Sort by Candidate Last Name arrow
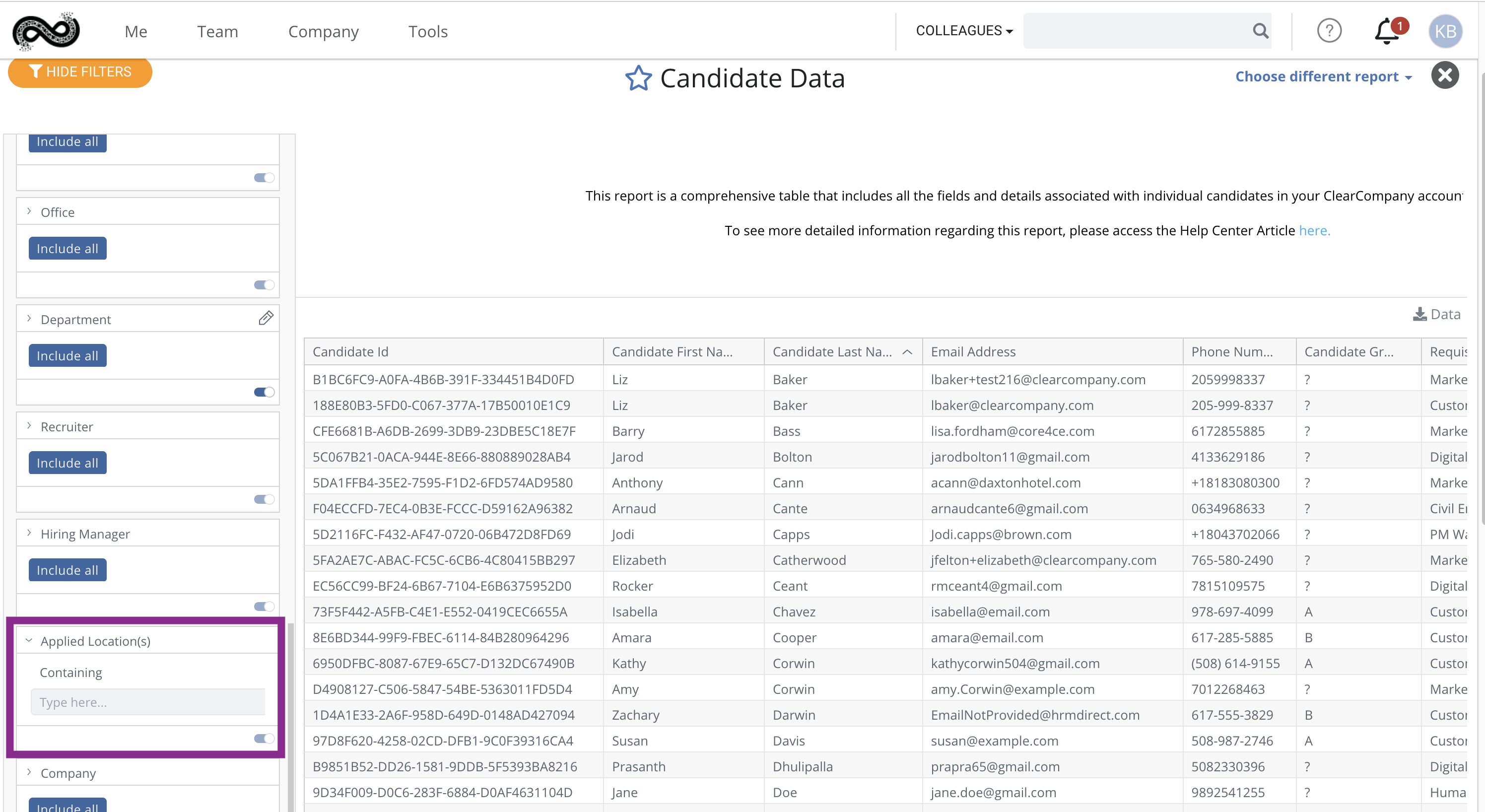The width and height of the screenshot is (1485, 812). coord(907,352)
